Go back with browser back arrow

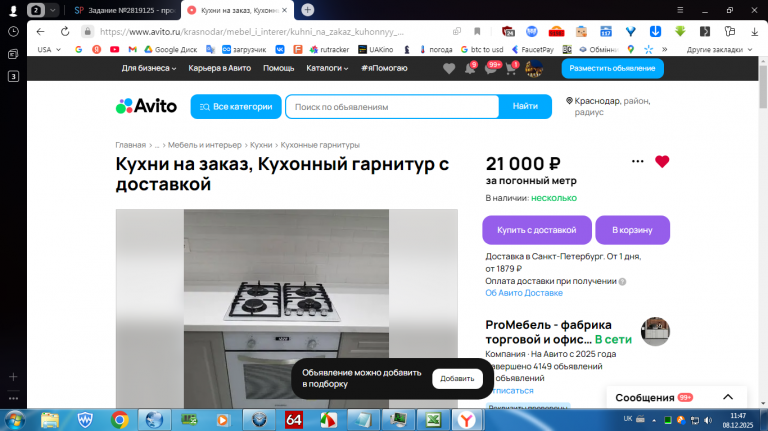point(40,31)
